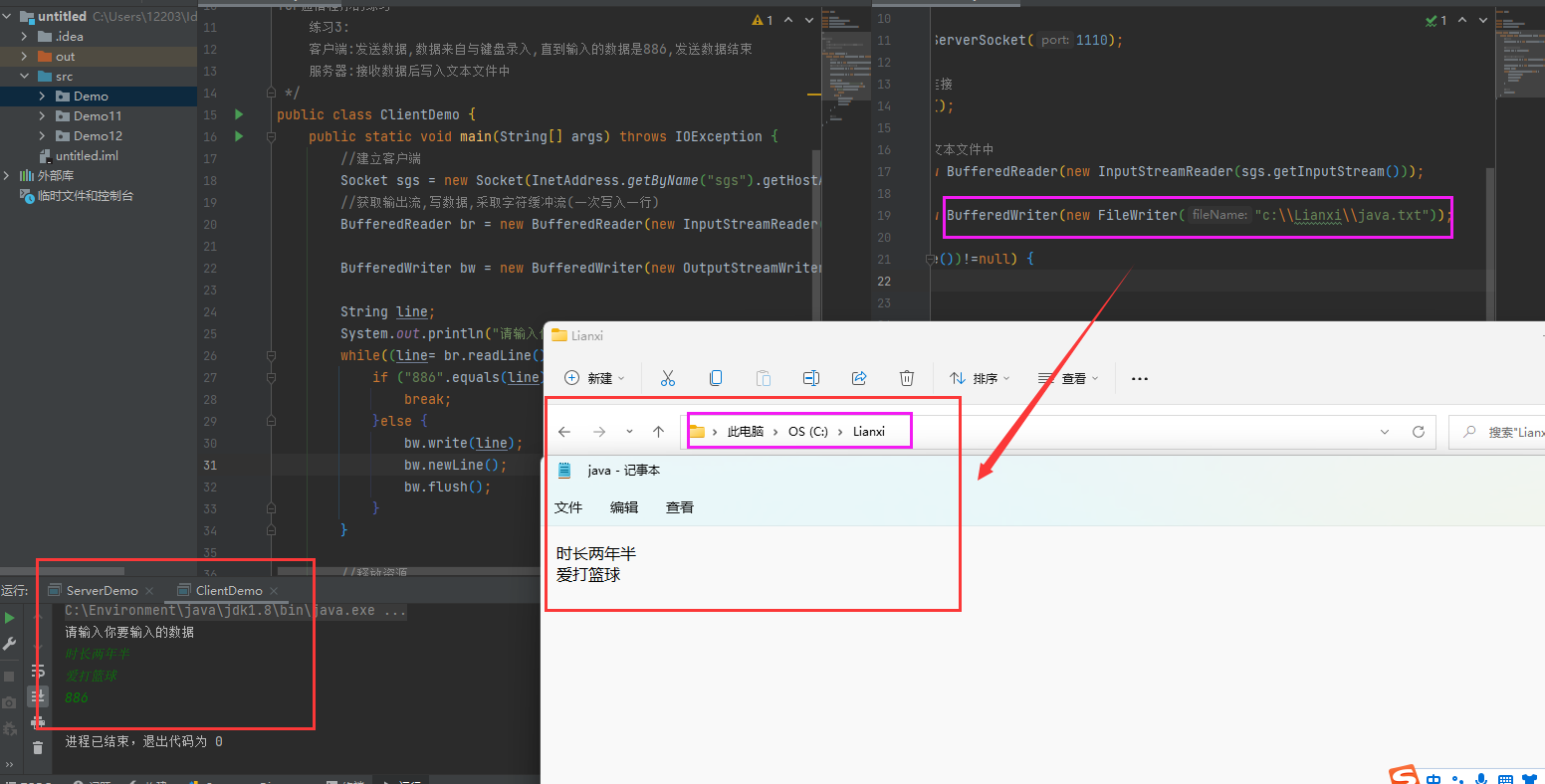Collapse main method fold at line 16
Image resolution: width=1545 pixels, height=784 pixels.
271,136
